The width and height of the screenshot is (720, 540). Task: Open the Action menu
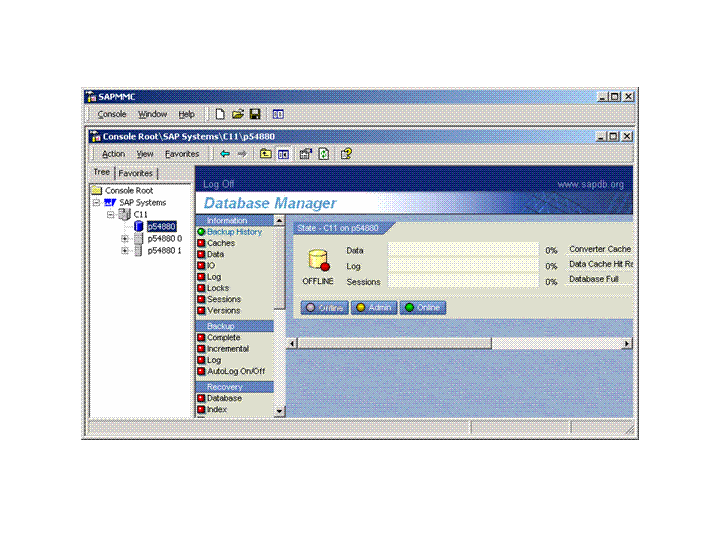coord(113,154)
